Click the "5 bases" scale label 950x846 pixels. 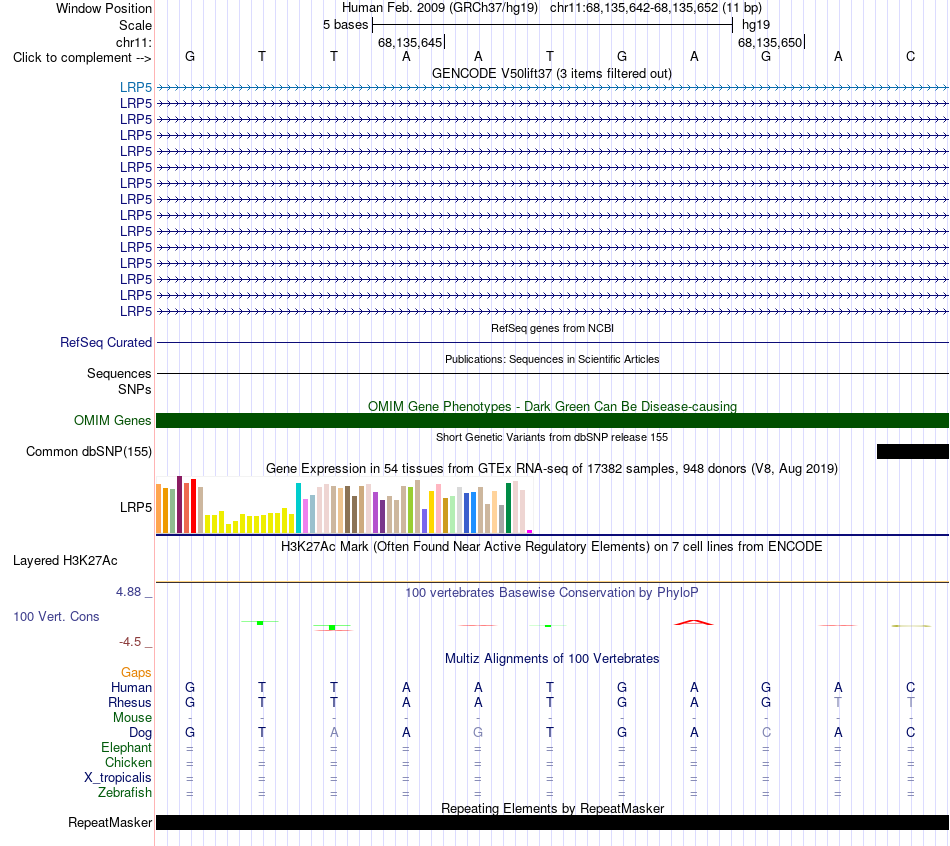click(345, 25)
